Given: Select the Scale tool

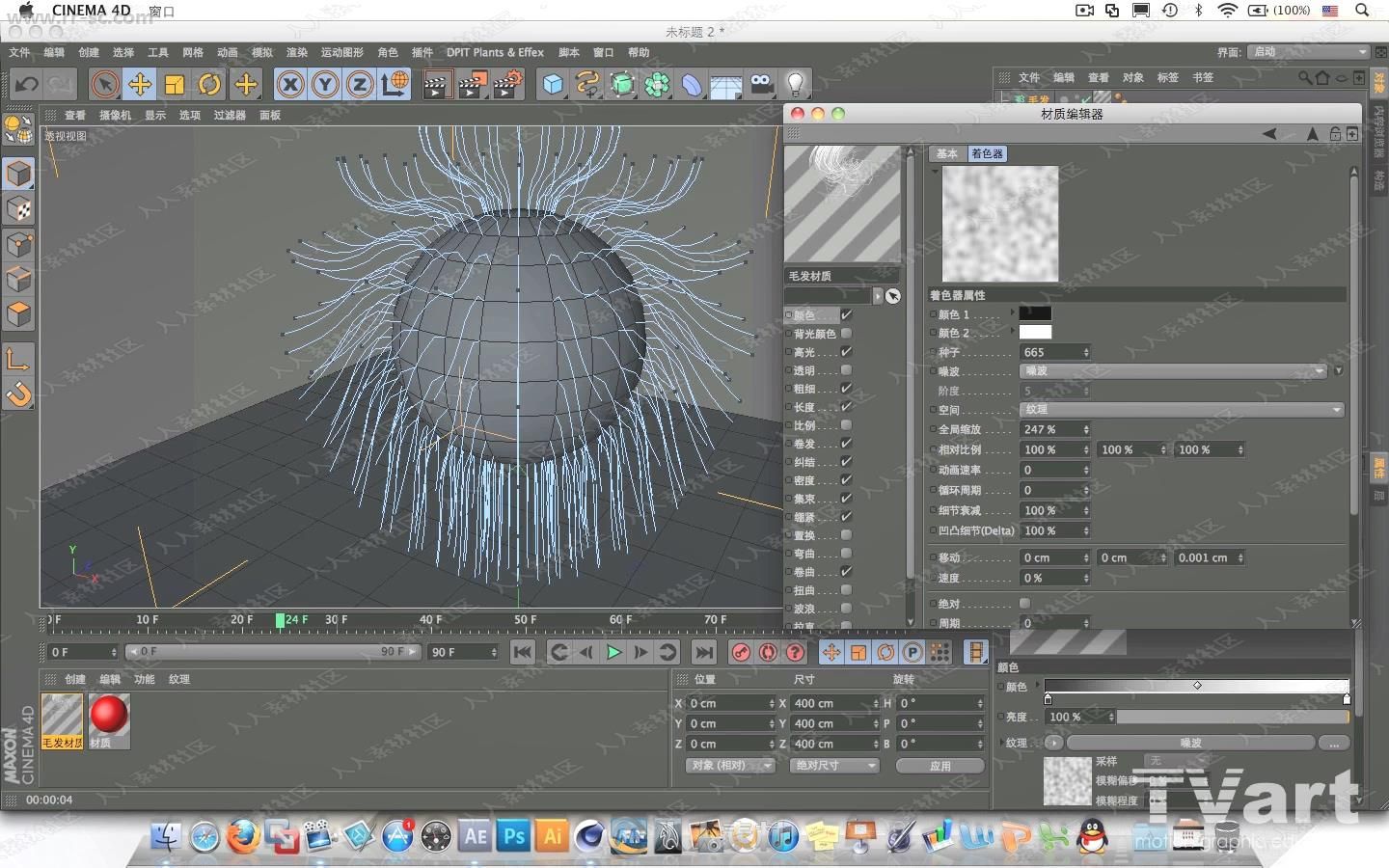Looking at the screenshot, I should (x=175, y=84).
